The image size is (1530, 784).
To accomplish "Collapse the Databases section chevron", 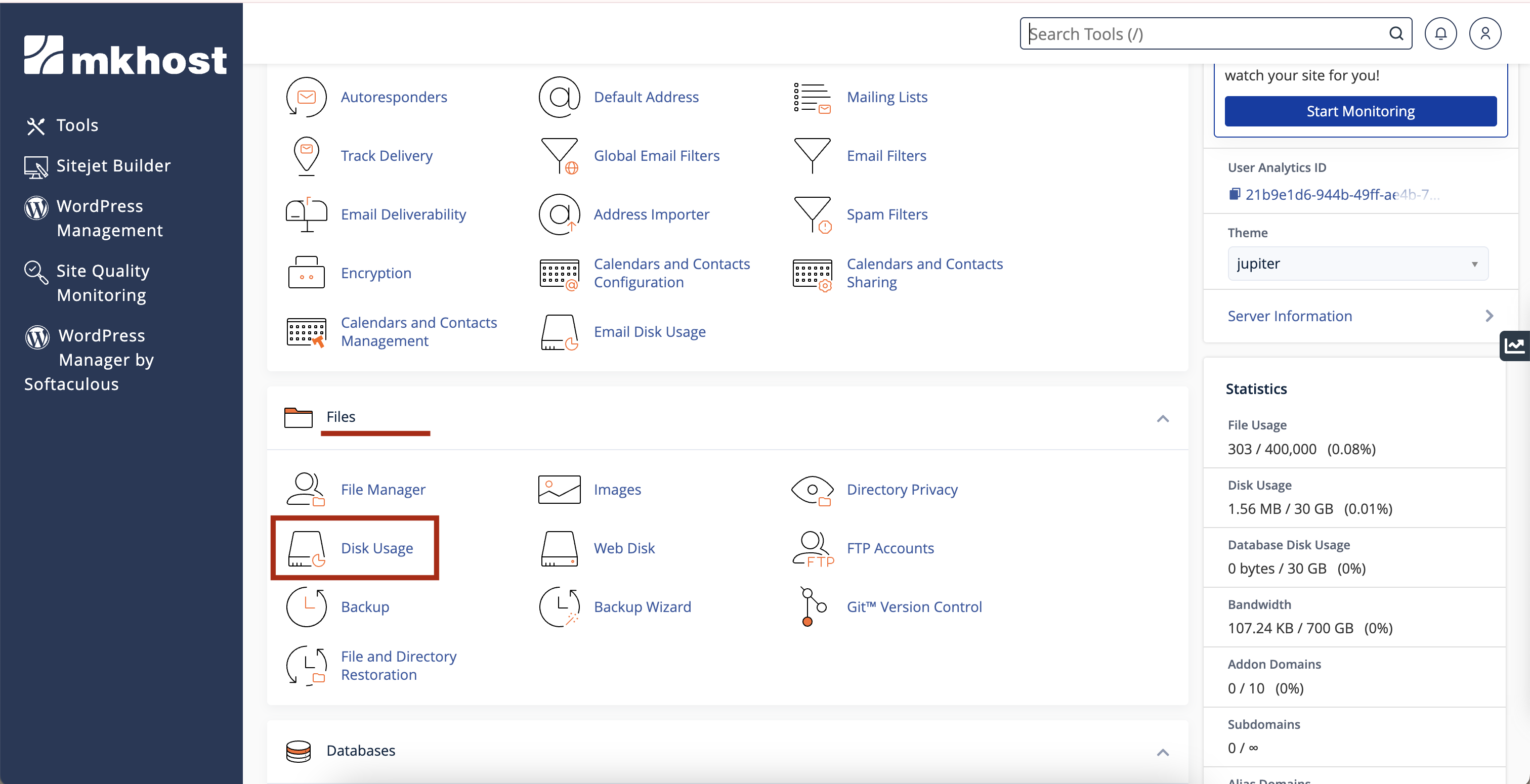I will 1162,753.
